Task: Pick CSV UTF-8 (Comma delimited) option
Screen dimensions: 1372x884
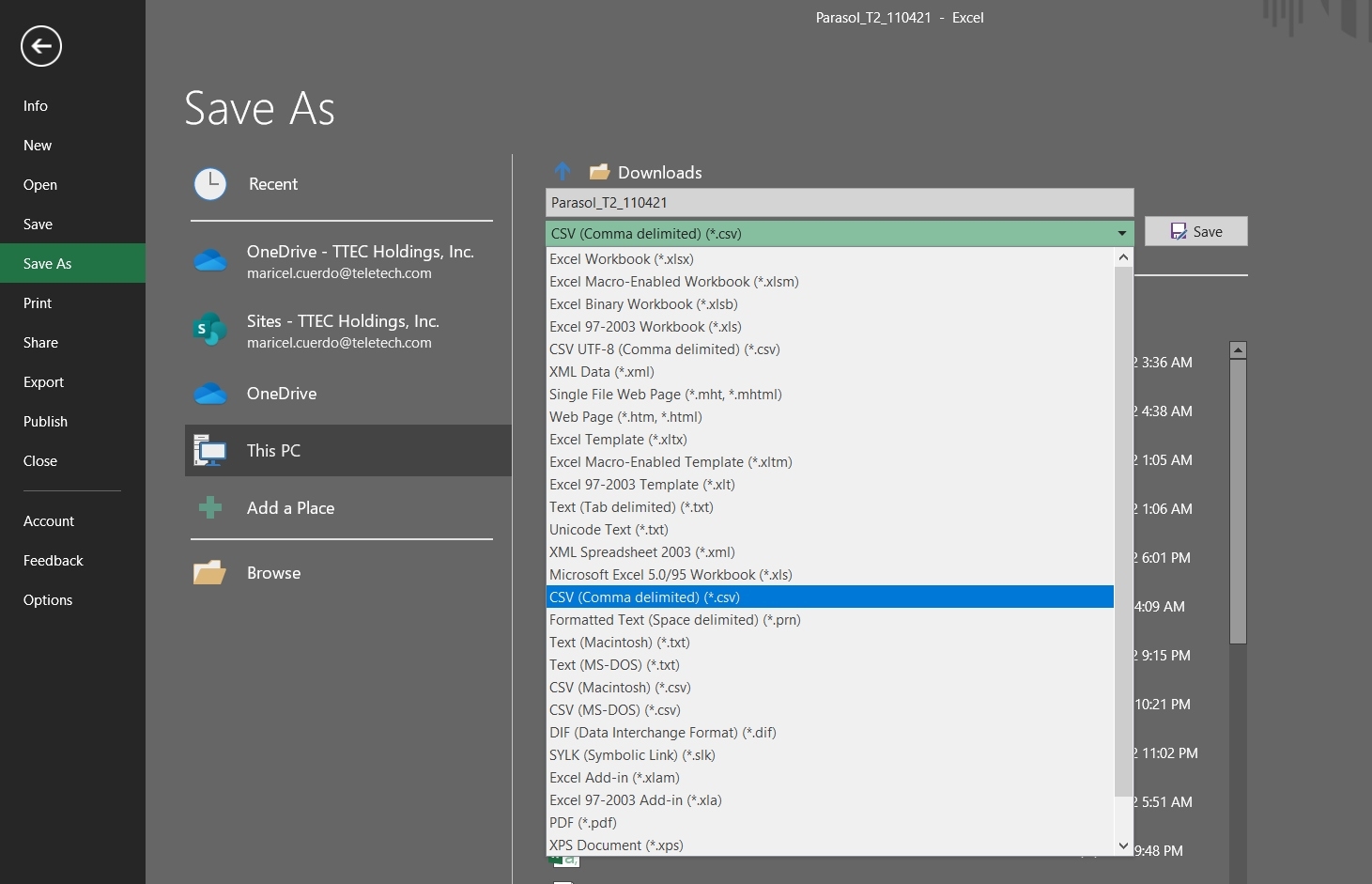Action: coord(665,349)
